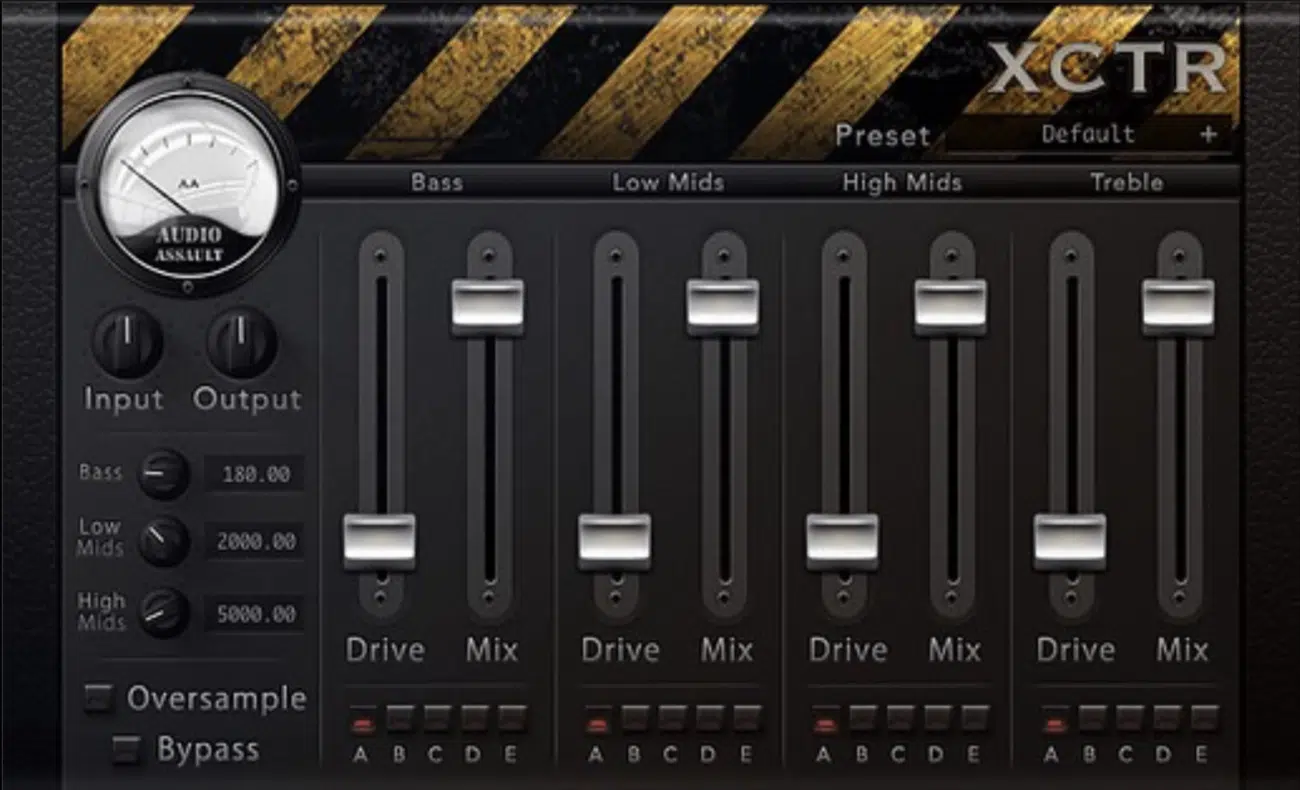Select saturation type B for Low Mids
Viewport: 1300px width, 790px height.
coord(635,719)
